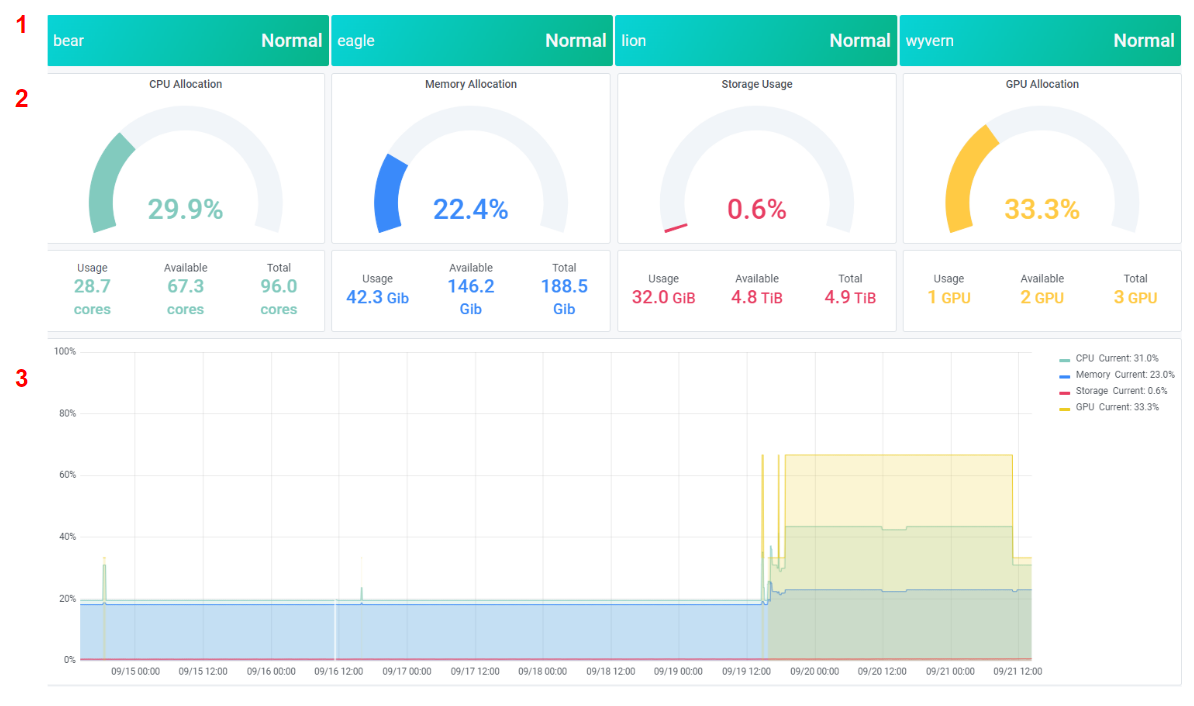Click the bear node status panel
This screenshot has width=1194, height=706.
[x=187, y=41]
